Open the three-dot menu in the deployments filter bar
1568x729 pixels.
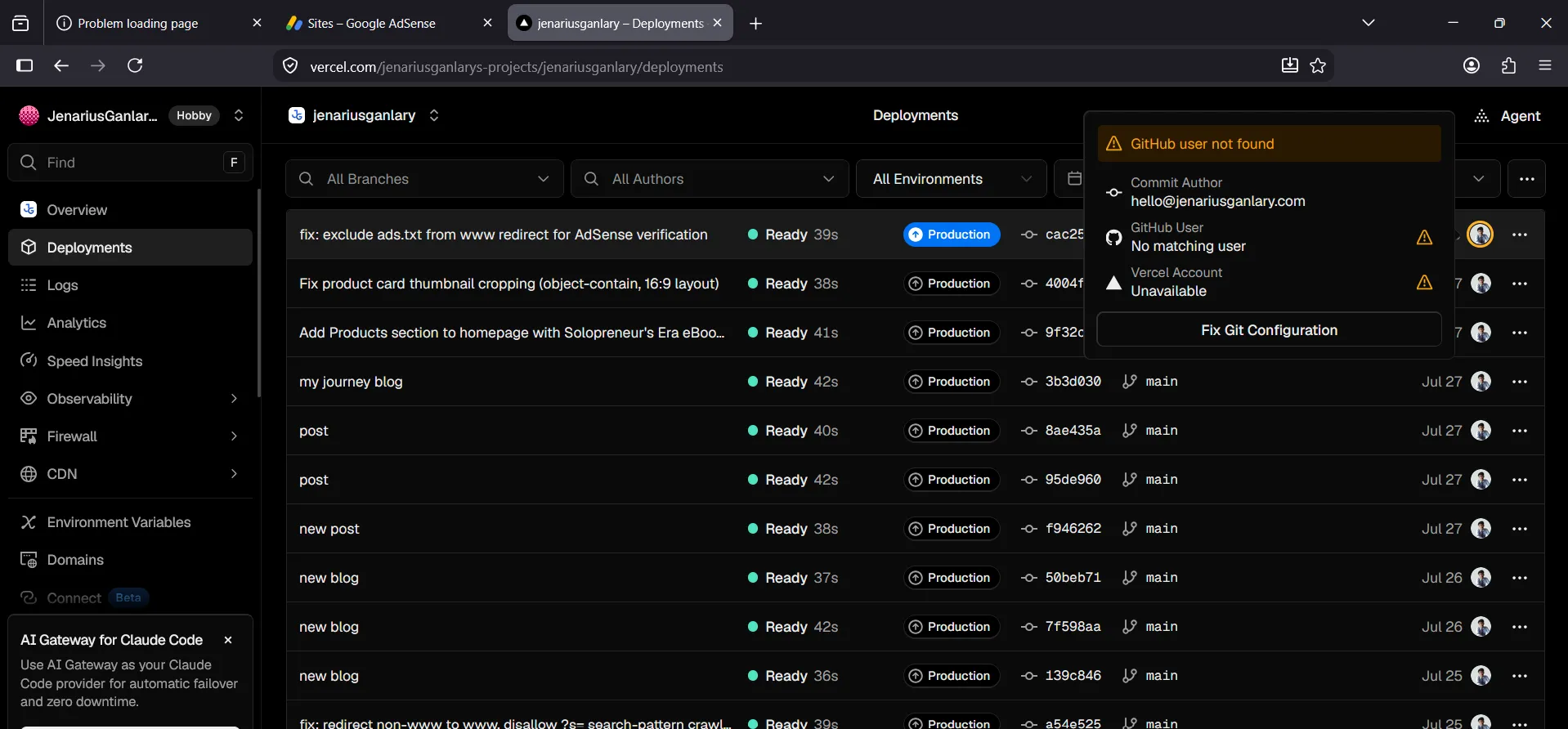[x=1527, y=179]
